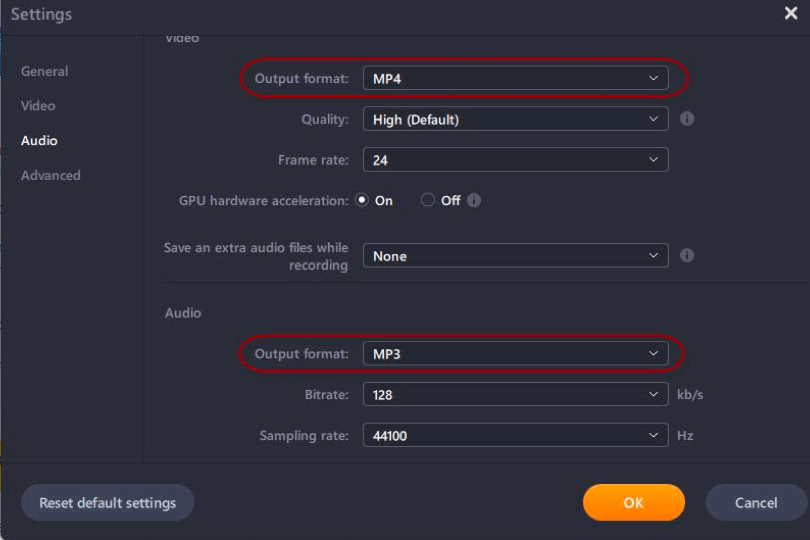Turn GPU hardware acceleration On
810x540 pixels.
coord(362,200)
